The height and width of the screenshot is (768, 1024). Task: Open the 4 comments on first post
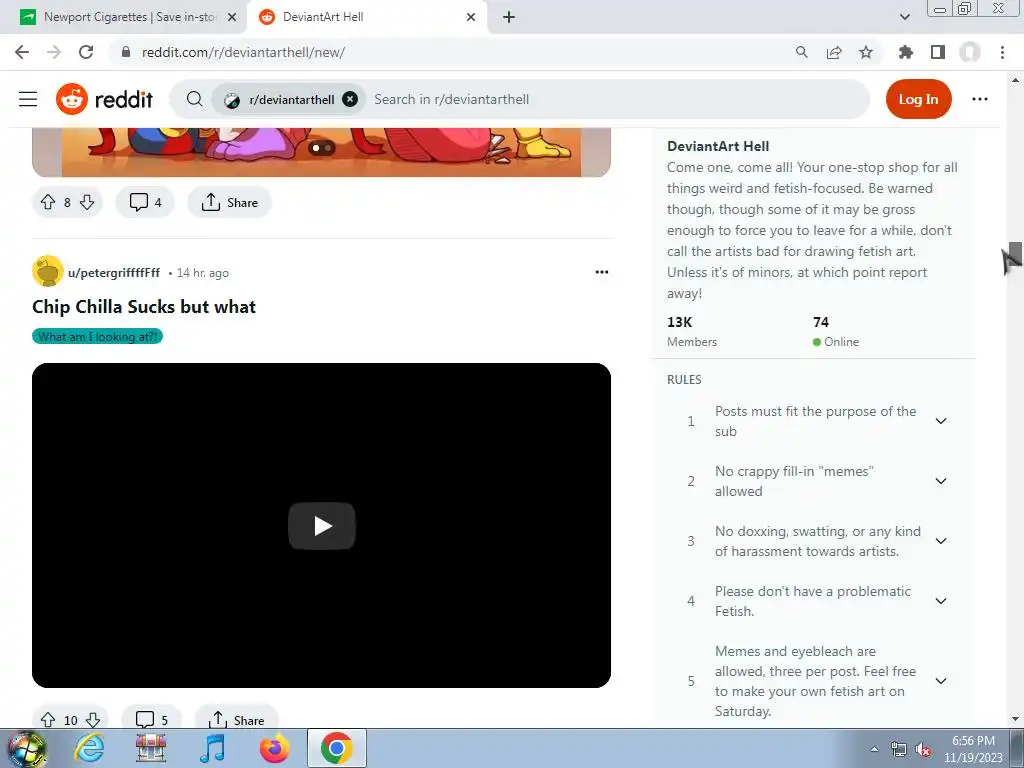[145, 202]
